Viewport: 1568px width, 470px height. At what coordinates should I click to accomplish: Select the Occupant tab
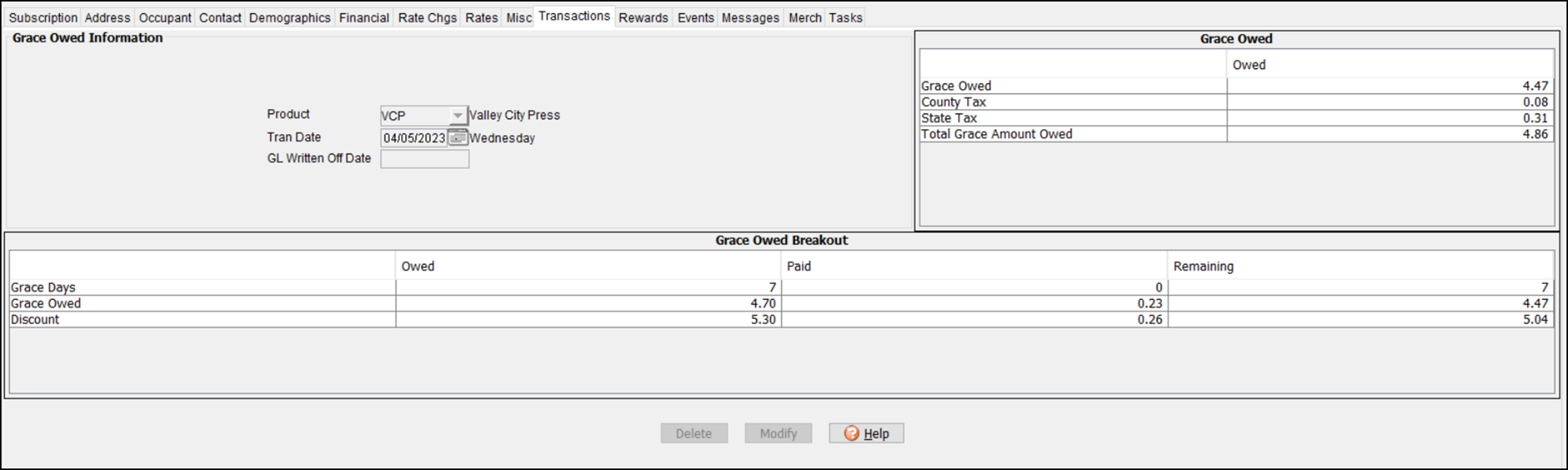tap(165, 17)
